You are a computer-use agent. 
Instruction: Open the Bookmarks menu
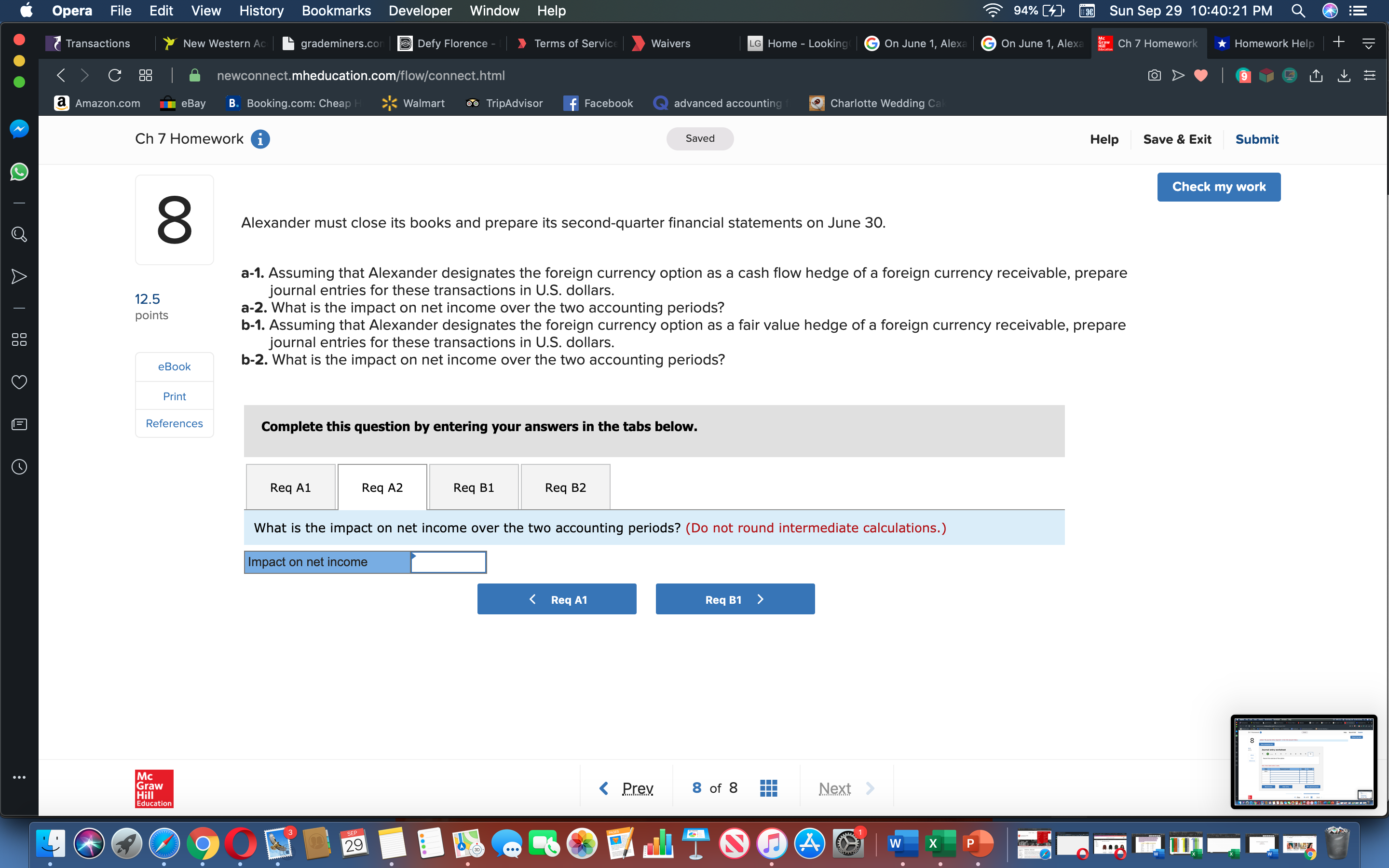(x=336, y=10)
